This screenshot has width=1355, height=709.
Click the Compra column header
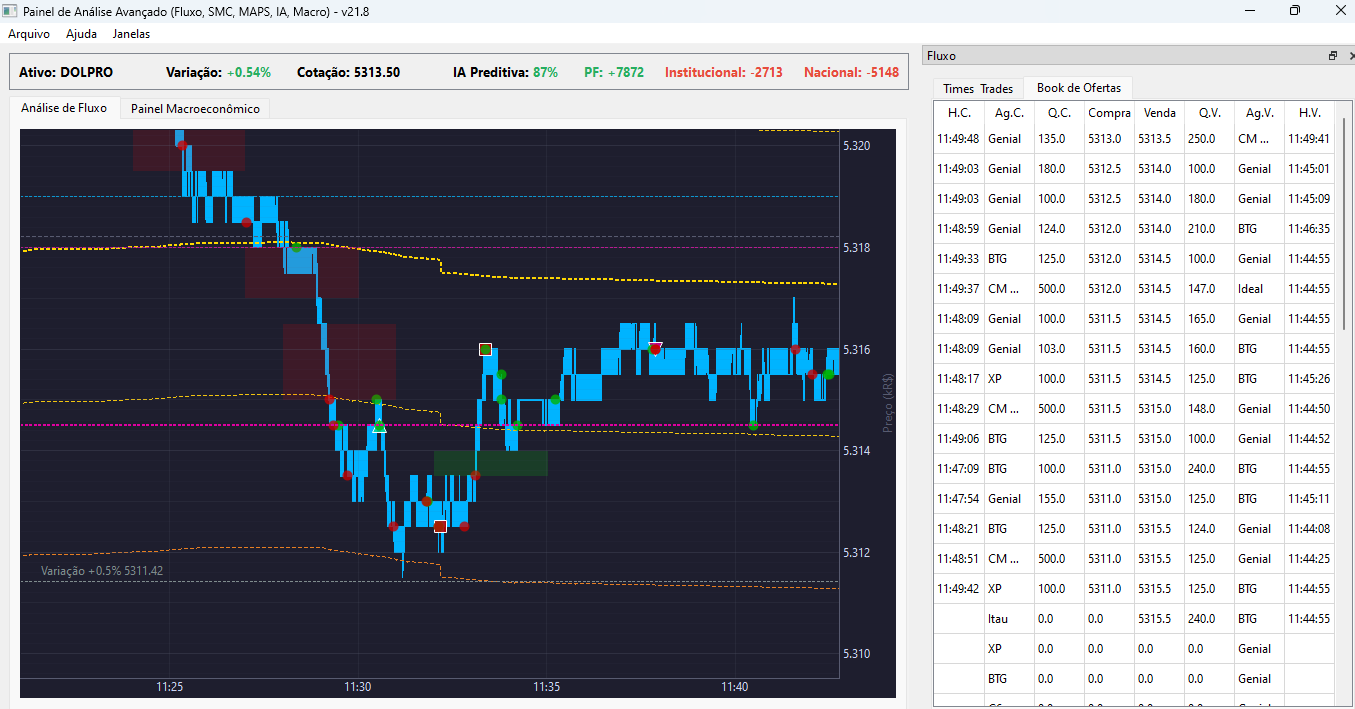point(1109,113)
